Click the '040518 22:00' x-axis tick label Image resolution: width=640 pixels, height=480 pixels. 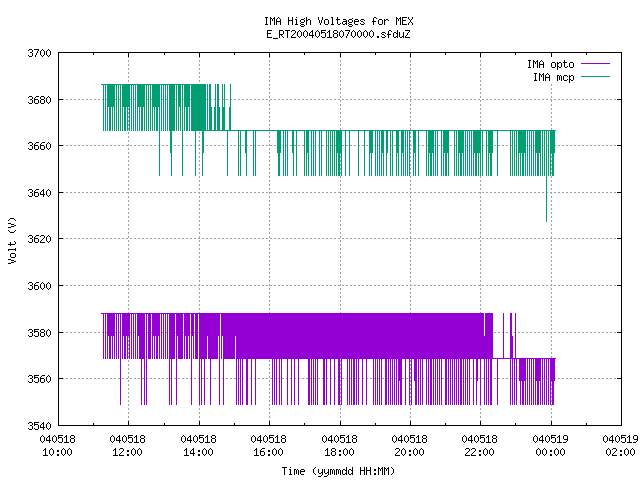coord(480,445)
